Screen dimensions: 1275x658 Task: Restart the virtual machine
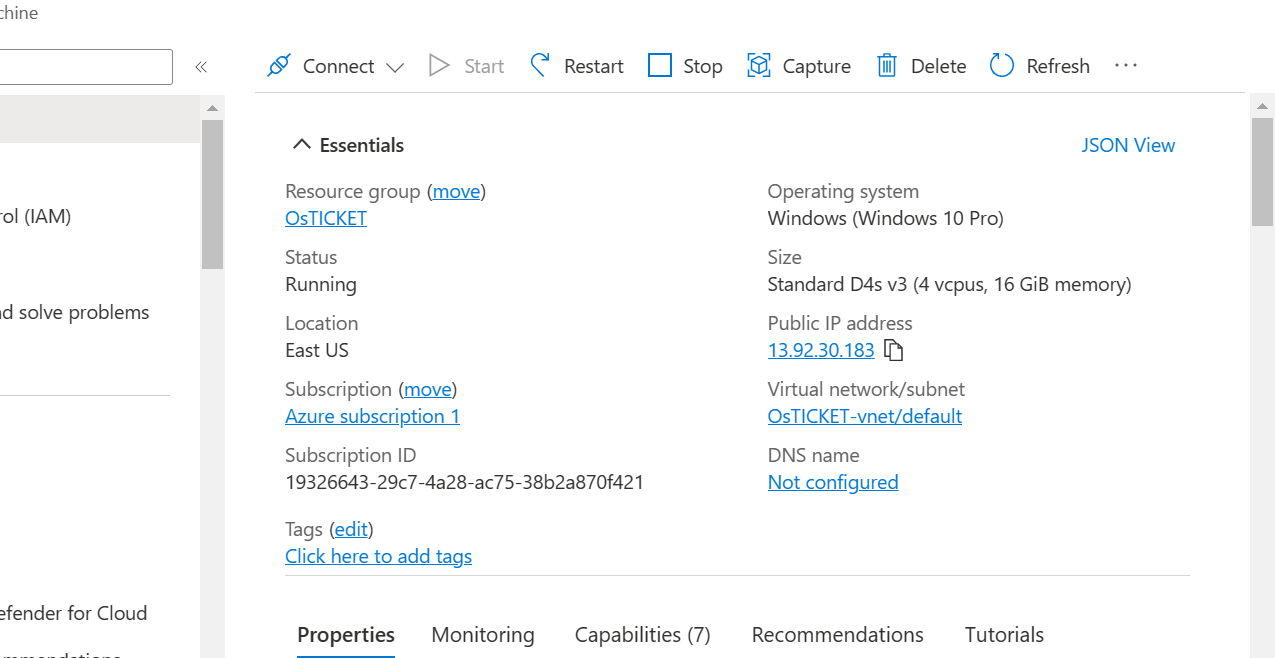[x=576, y=66]
